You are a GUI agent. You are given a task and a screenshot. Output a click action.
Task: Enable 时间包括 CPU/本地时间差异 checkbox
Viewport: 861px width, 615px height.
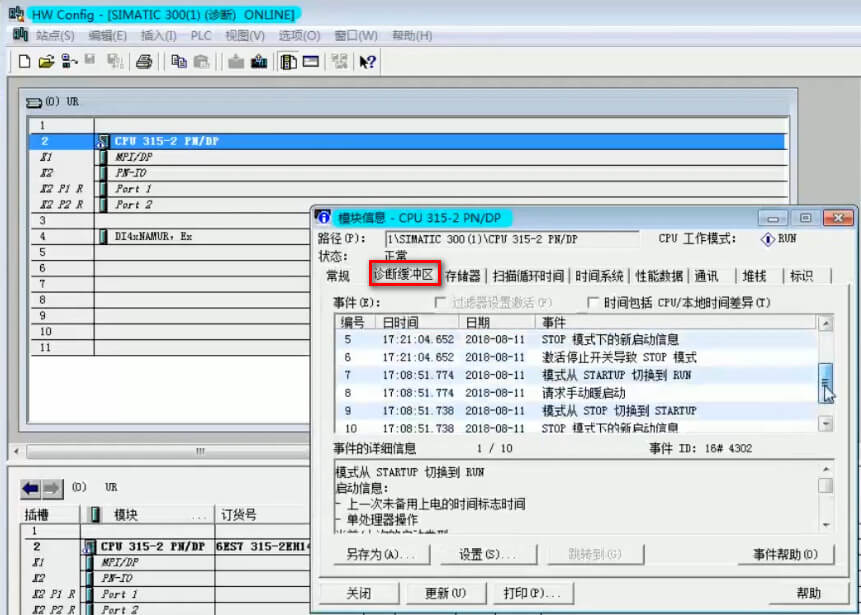click(592, 303)
